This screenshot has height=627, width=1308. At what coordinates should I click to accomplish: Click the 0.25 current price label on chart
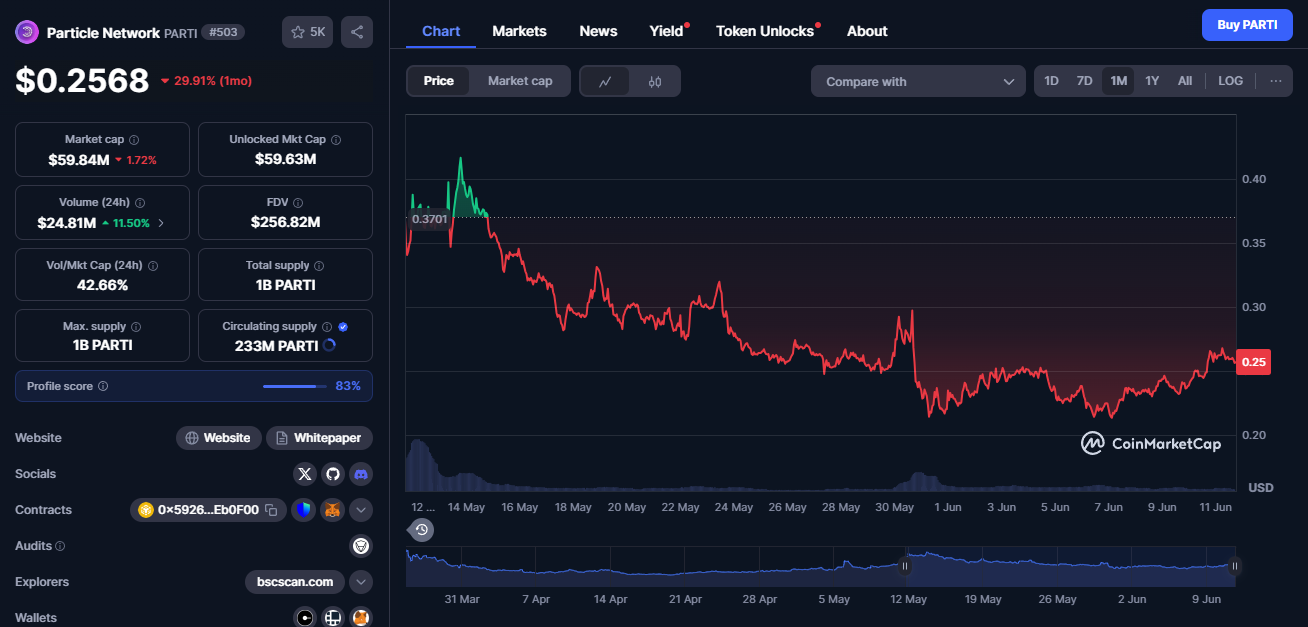point(1253,362)
